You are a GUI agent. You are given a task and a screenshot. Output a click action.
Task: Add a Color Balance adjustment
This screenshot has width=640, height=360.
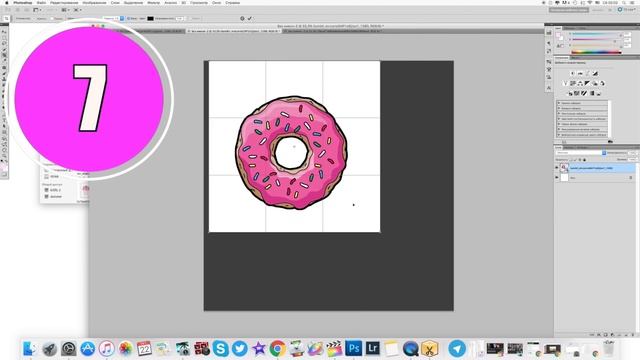pyautogui.click(x=580, y=83)
